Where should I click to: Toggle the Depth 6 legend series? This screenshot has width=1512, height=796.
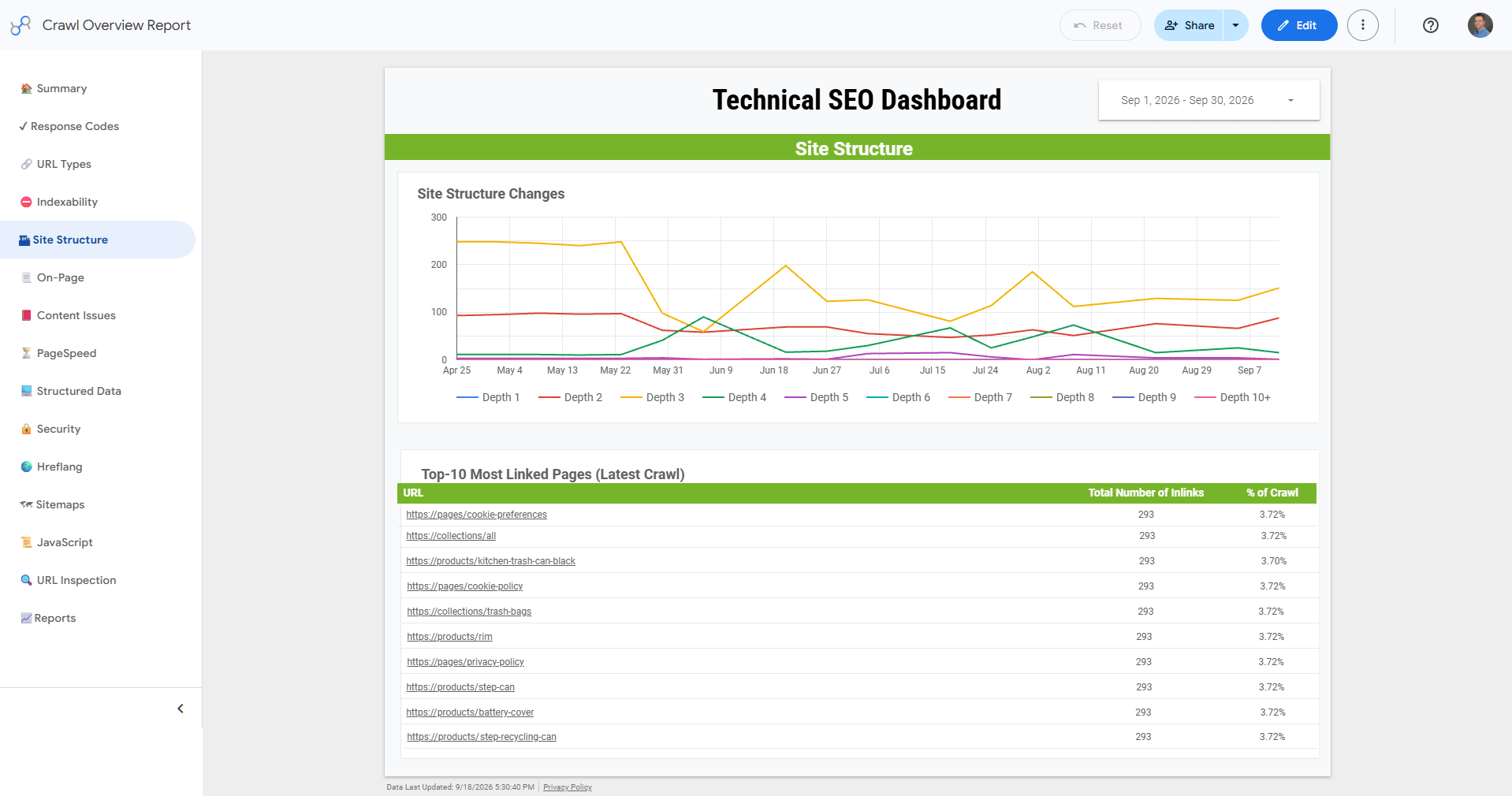898,397
